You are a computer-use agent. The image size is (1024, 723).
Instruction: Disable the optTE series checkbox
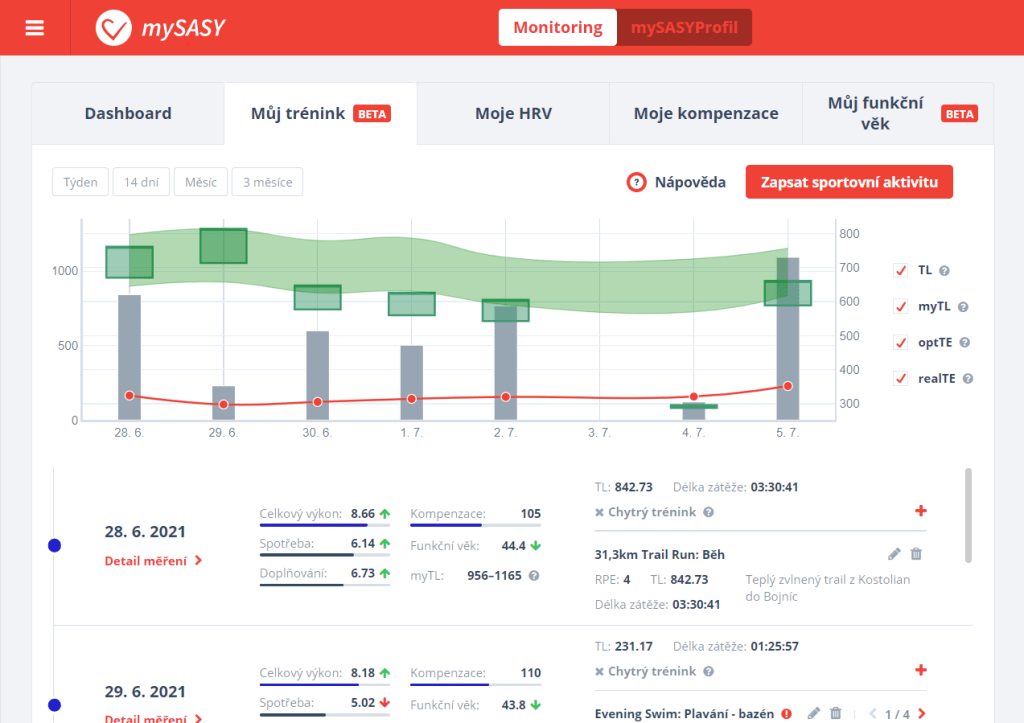900,343
